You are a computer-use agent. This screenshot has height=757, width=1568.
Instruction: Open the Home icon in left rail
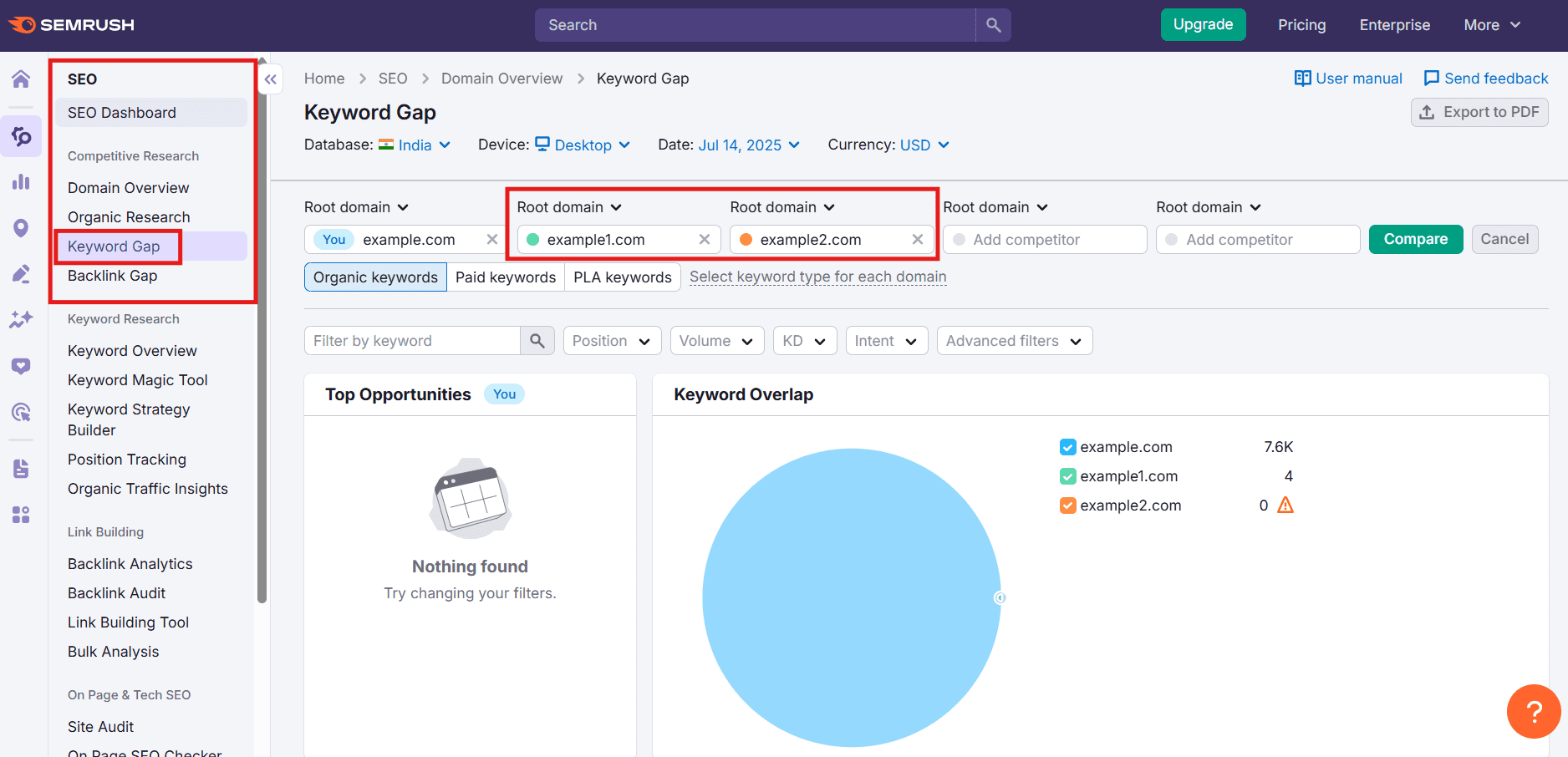tap(21, 79)
